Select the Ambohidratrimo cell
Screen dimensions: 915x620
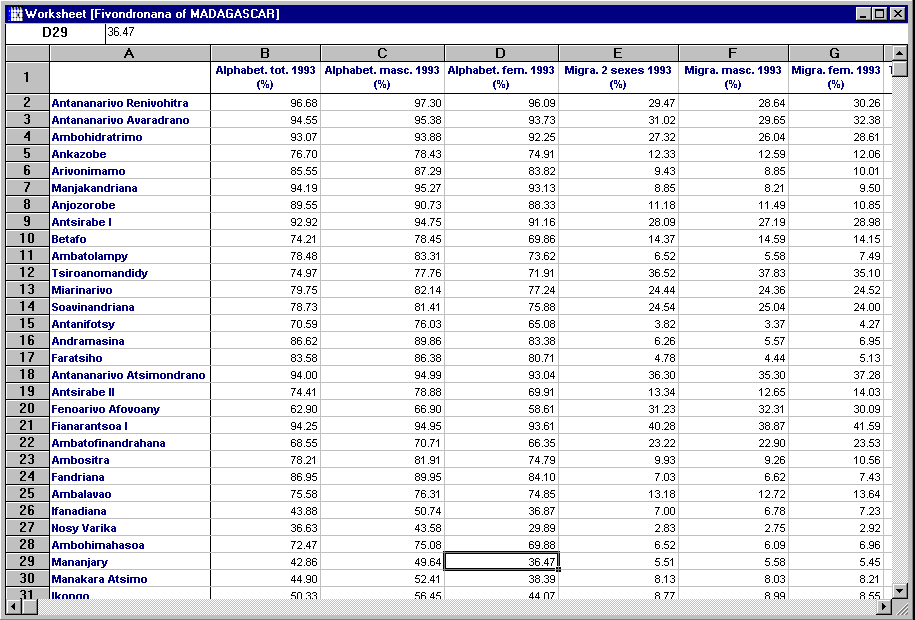(x=130, y=137)
